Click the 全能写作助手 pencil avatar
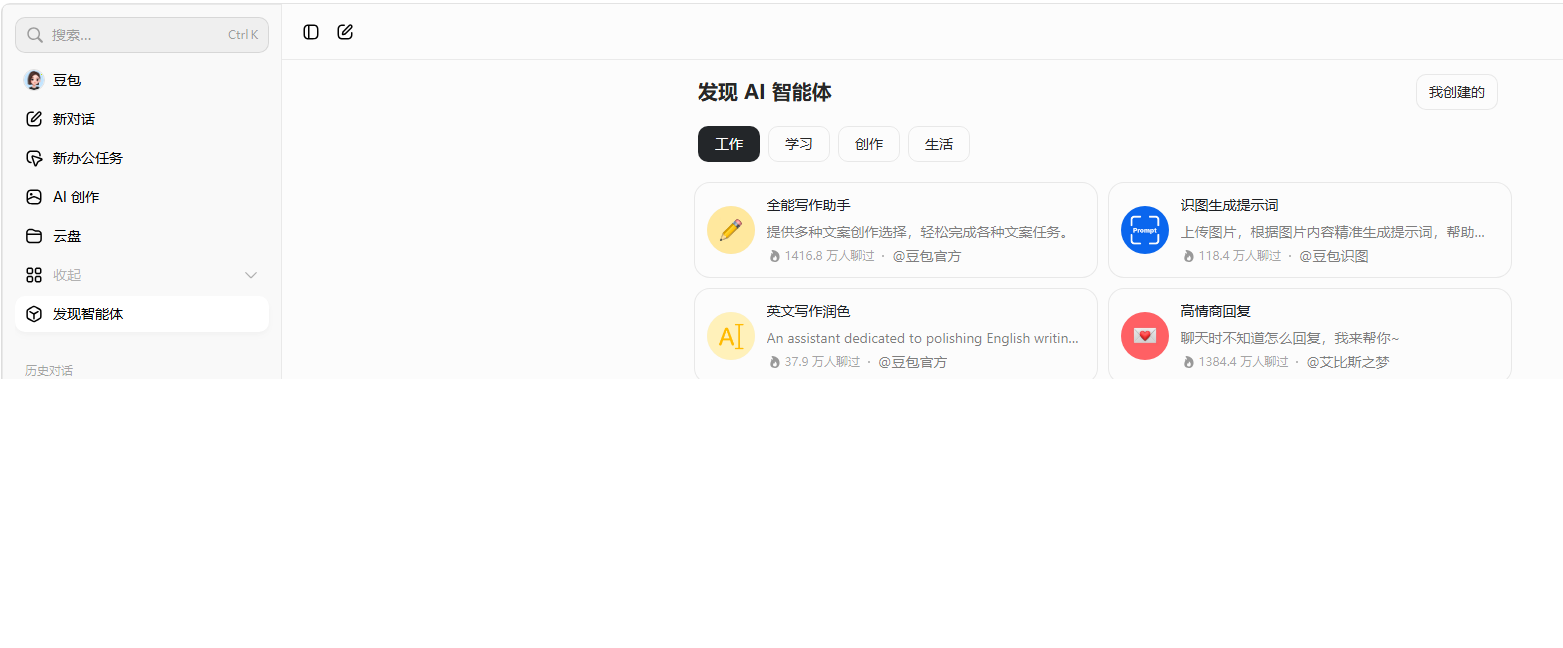 731,230
